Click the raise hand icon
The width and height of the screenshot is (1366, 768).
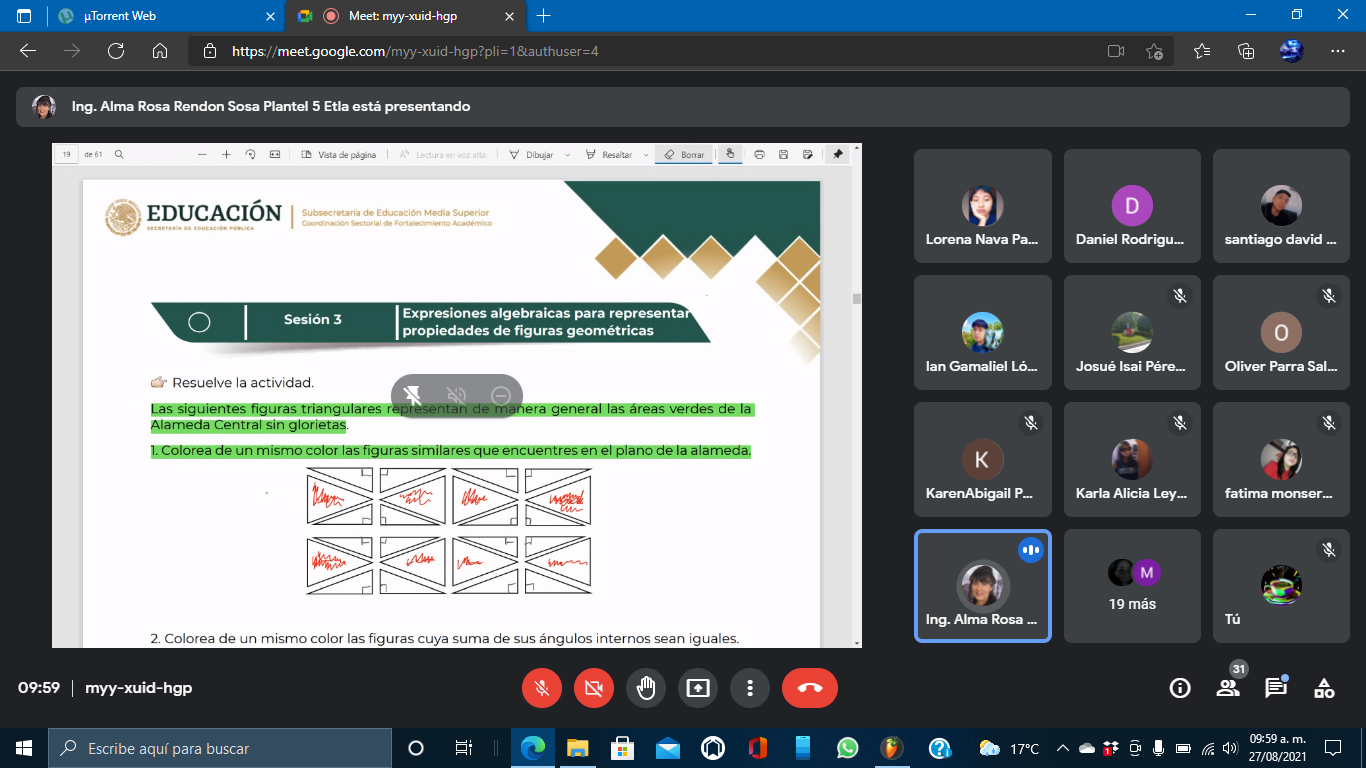click(646, 688)
